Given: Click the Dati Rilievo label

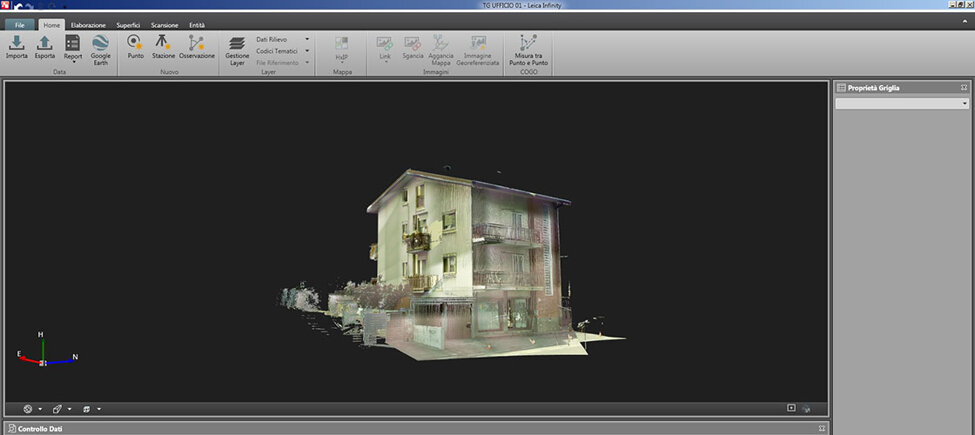Looking at the screenshot, I should pos(272,39).
